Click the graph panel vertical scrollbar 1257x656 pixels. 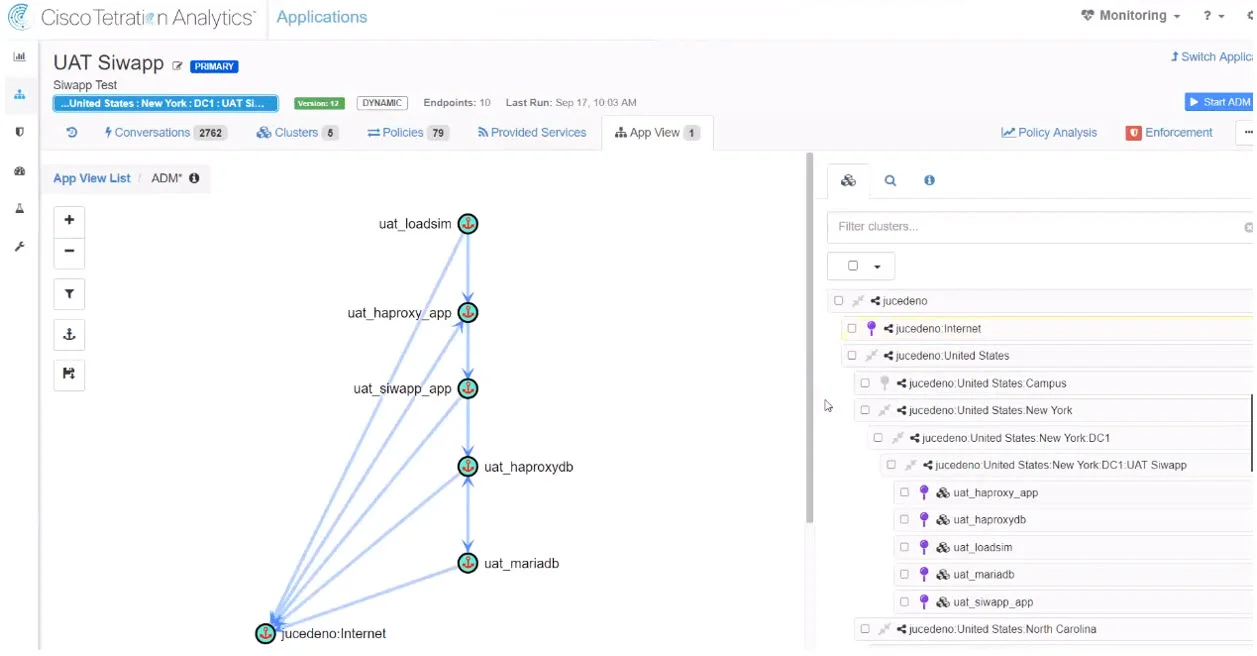810,337
